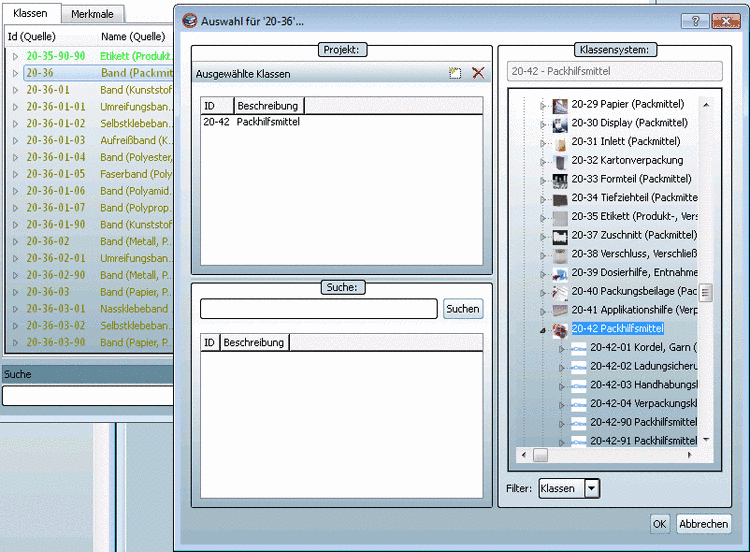Click the Abbrechen button
Viewport: 750px width, 552px height.
[x=703, y=524]
